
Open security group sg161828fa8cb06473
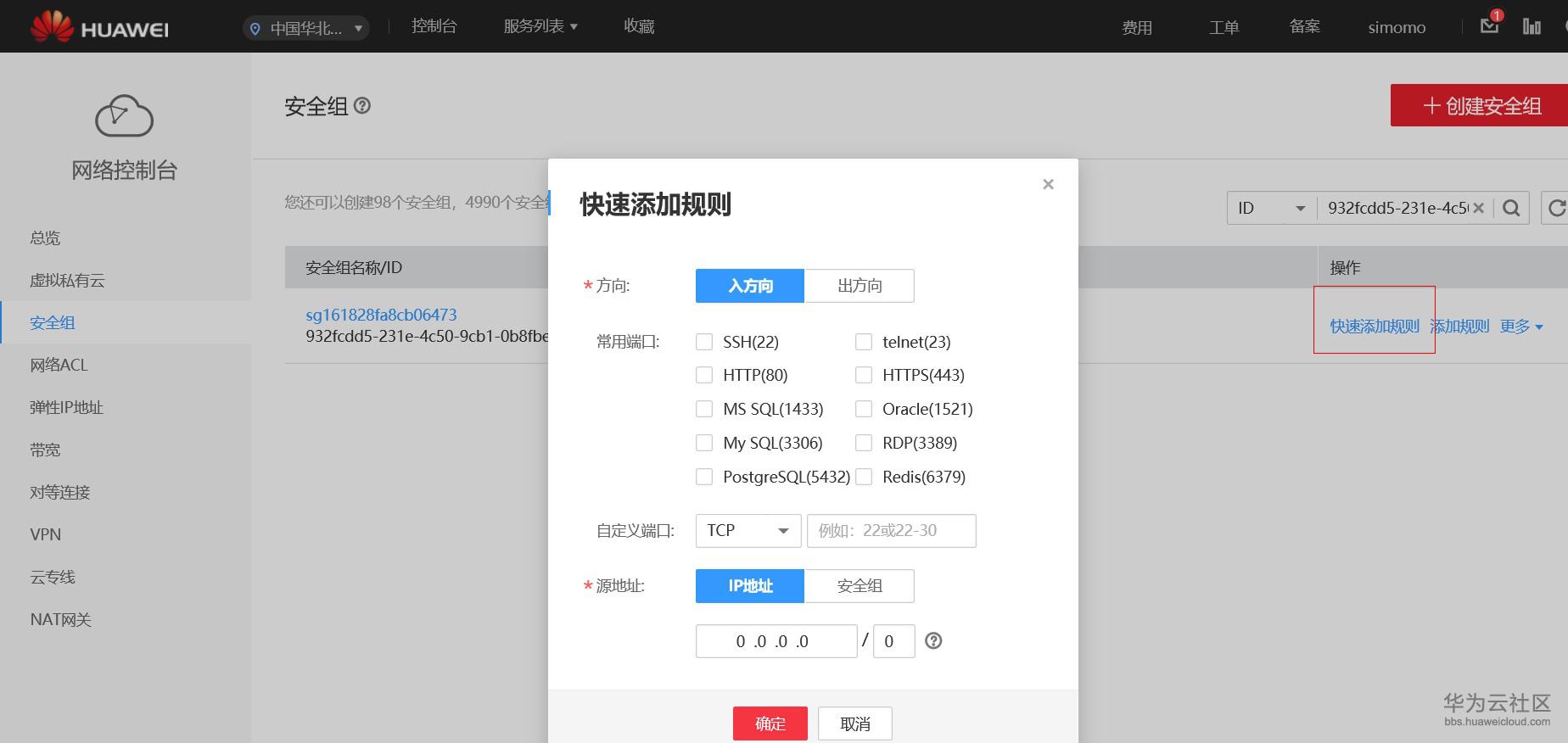pyautogui.click(x=381, y=315)
